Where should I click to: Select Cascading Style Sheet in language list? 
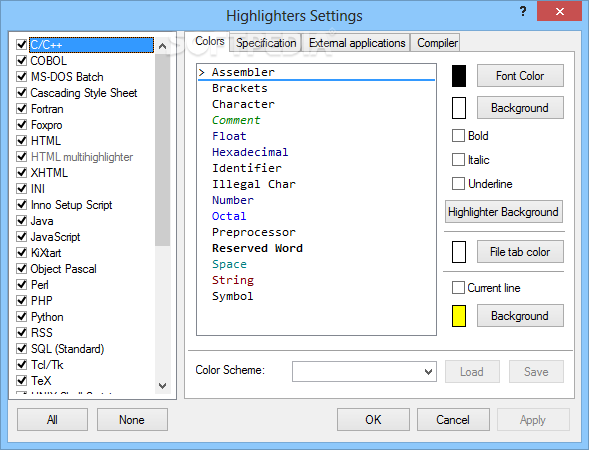[84, 93]
